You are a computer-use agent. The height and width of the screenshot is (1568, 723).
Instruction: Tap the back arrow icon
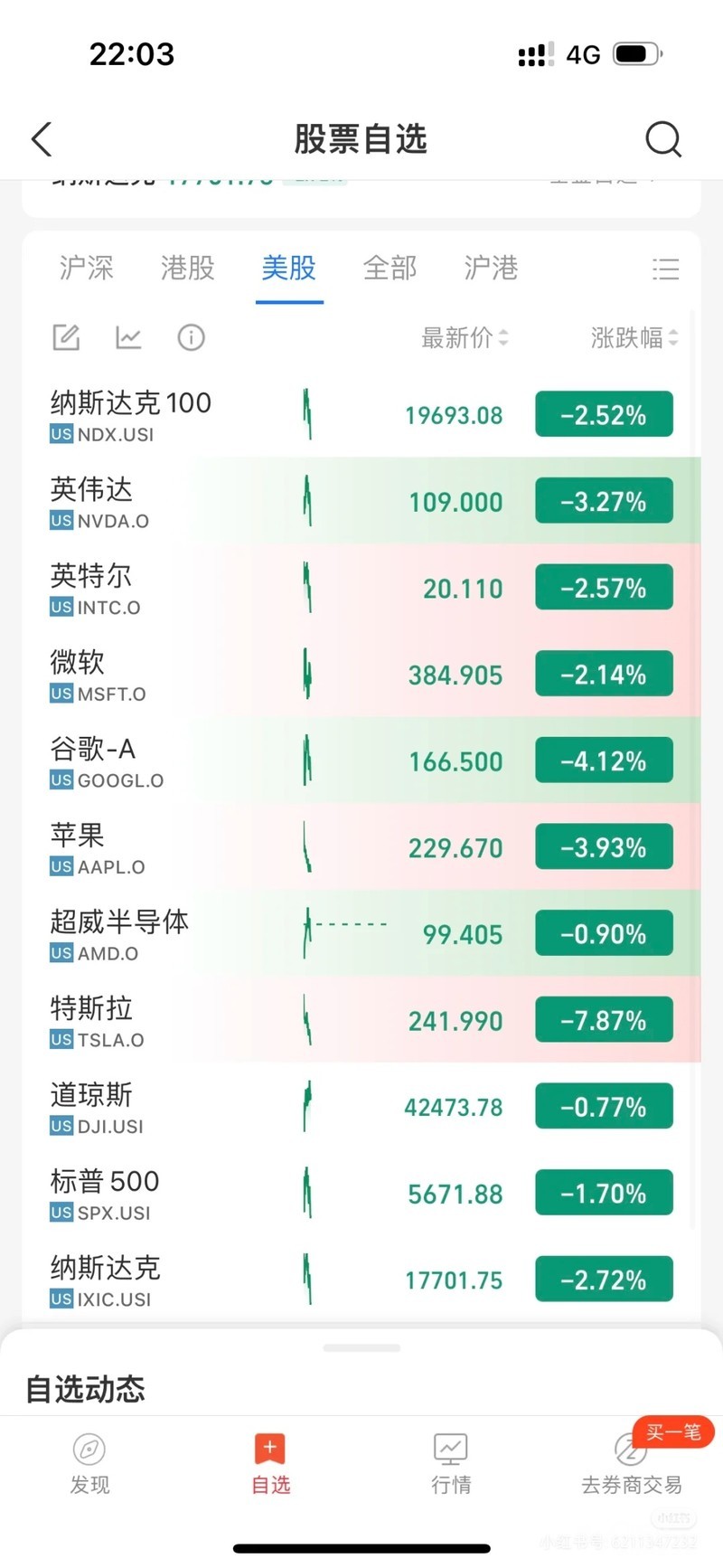click(x=42, y=140)
